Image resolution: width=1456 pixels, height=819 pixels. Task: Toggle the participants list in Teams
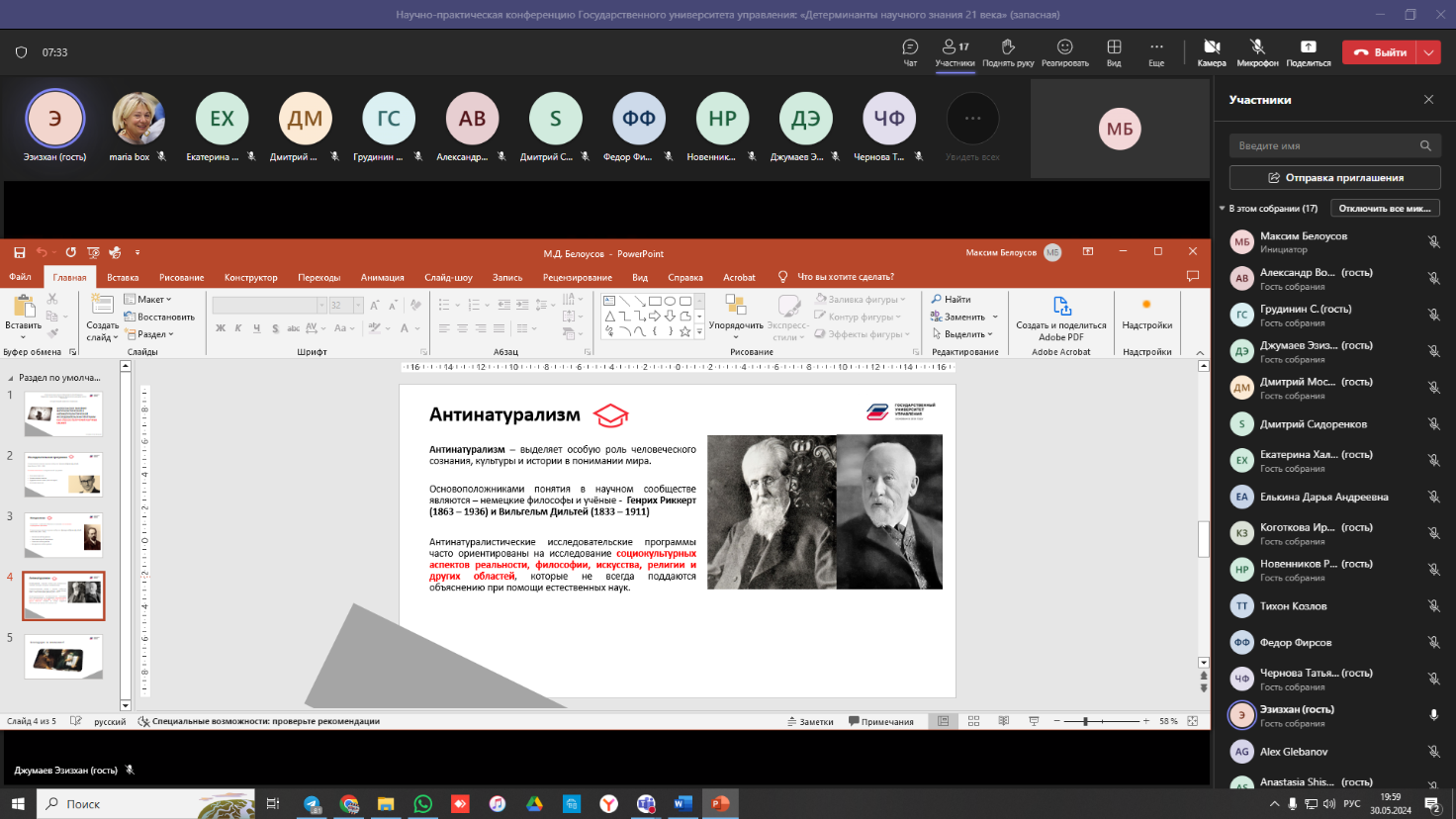955,52
